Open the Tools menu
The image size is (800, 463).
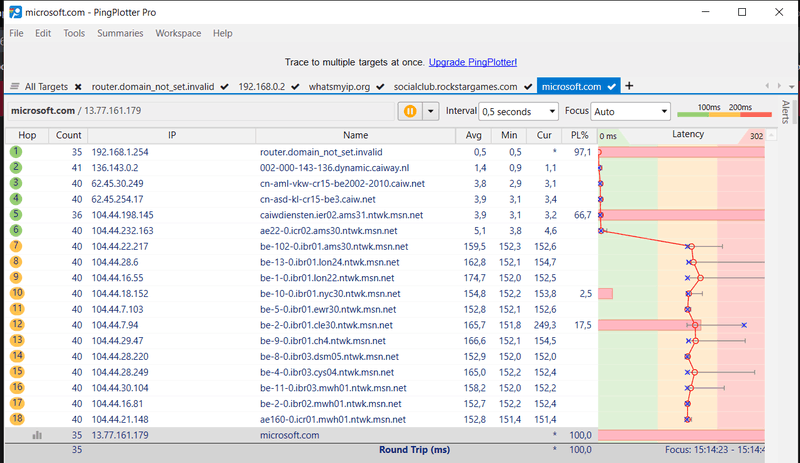pyautogui.click(x=74, y=33)
